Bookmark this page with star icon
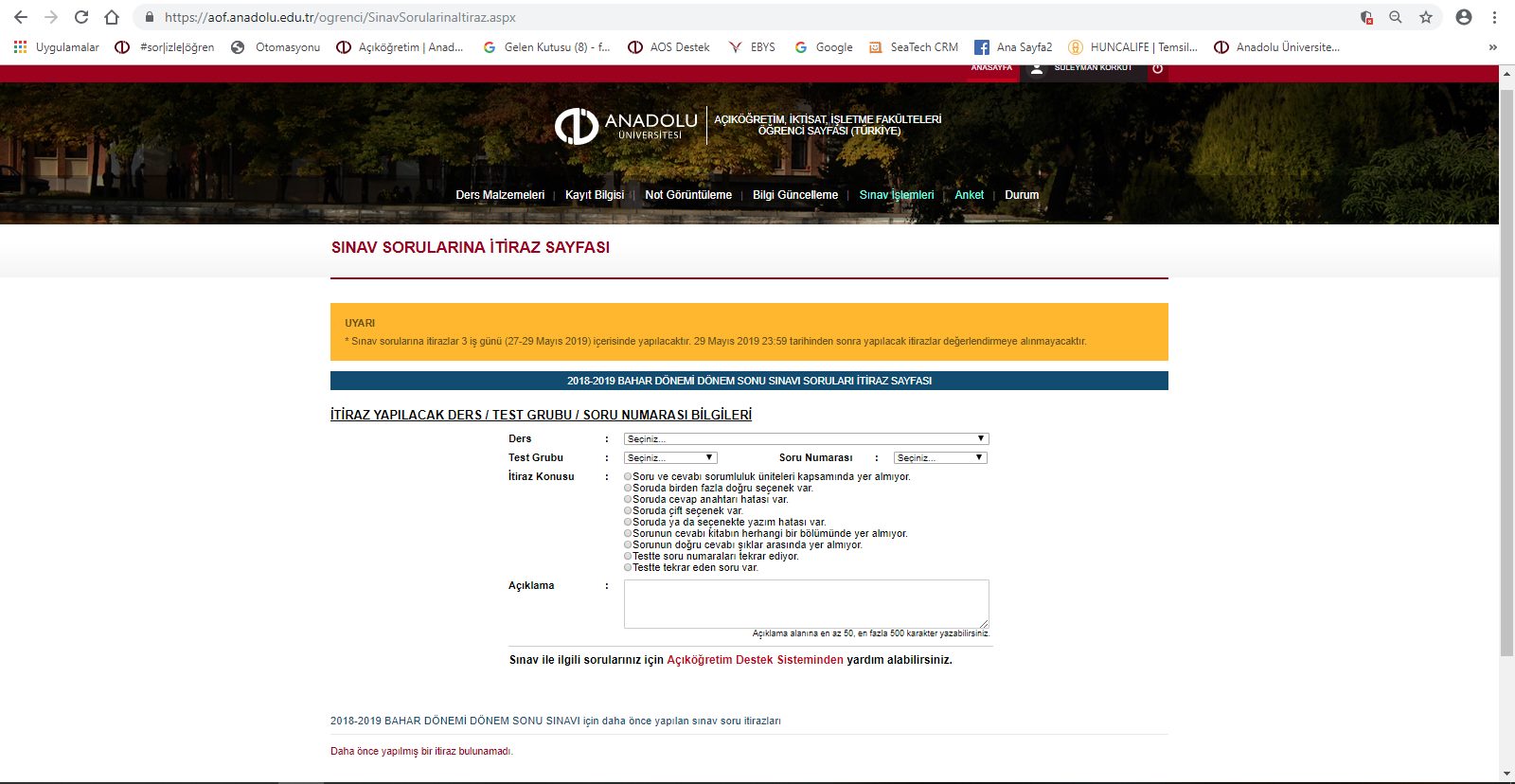This screenshot has width=1515, height=784. point(1426,17)
